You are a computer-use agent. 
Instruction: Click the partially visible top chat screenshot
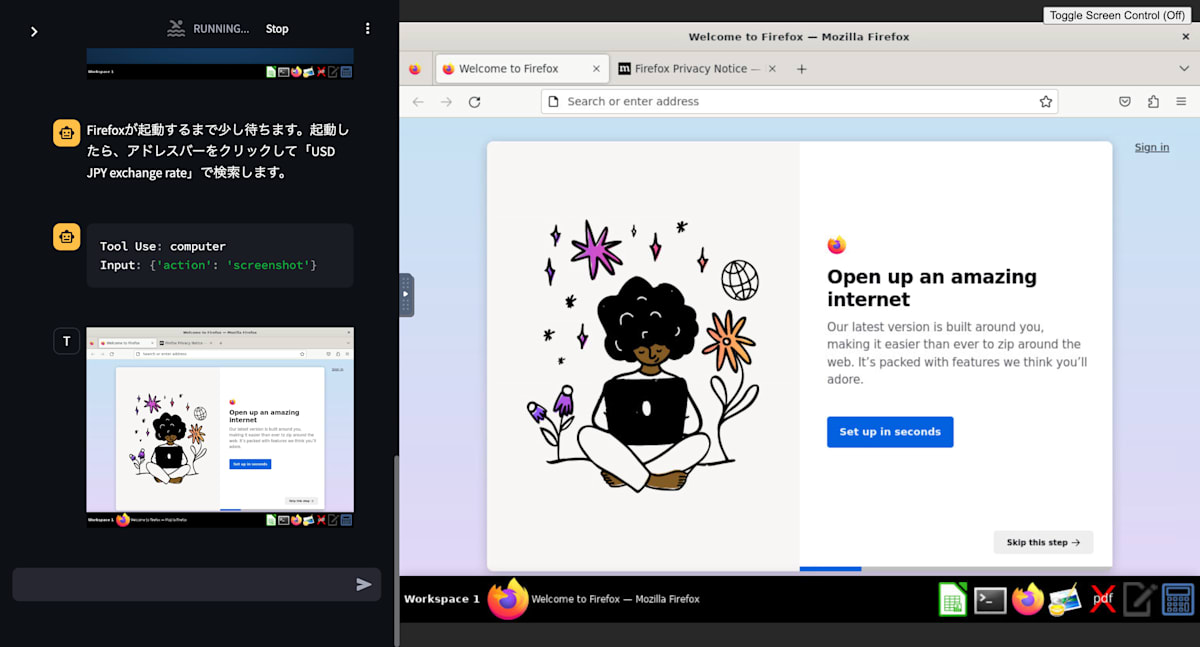(220, 64)
